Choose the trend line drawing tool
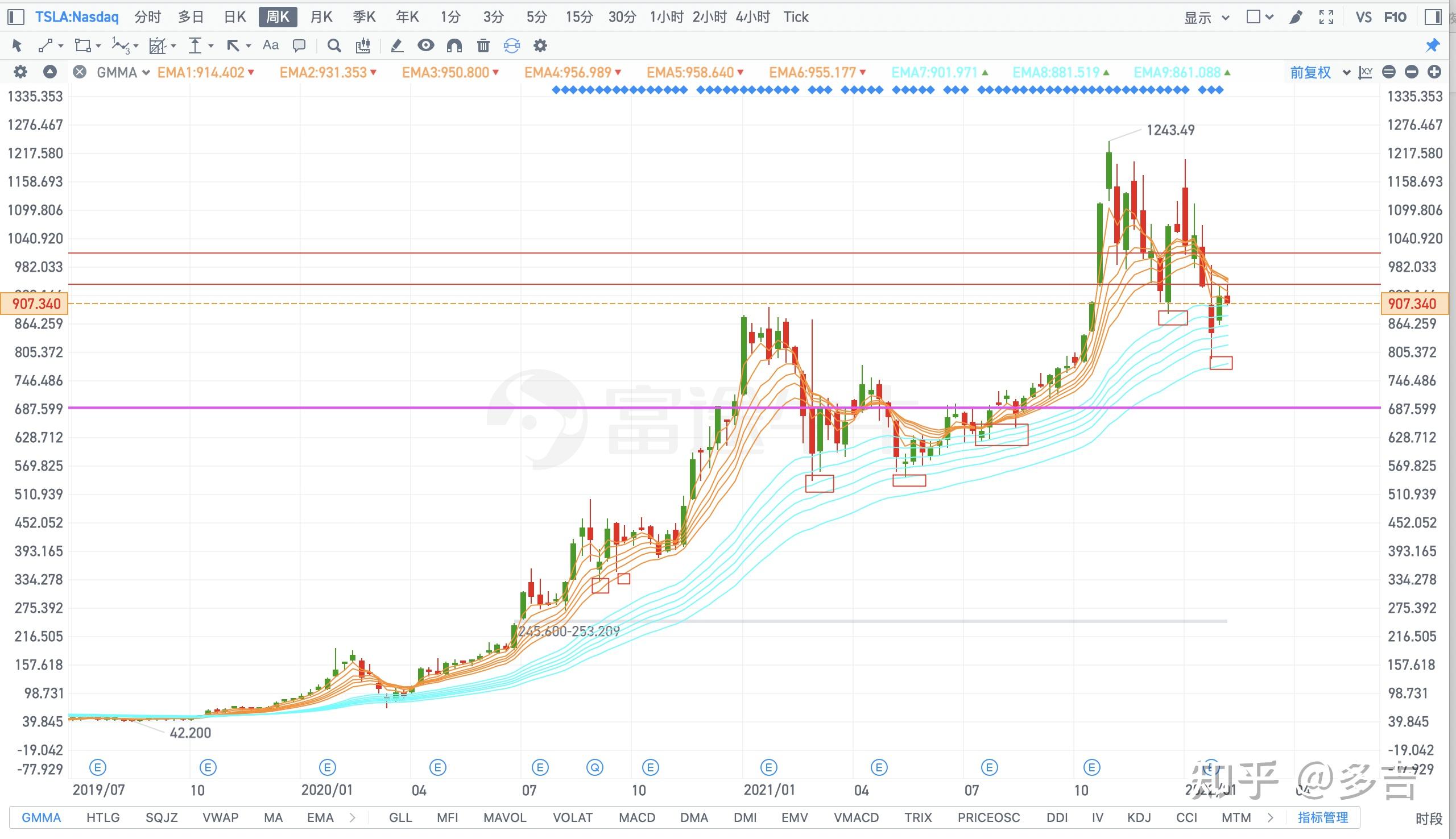This screenshot has height=839, width=1456. 44,45
